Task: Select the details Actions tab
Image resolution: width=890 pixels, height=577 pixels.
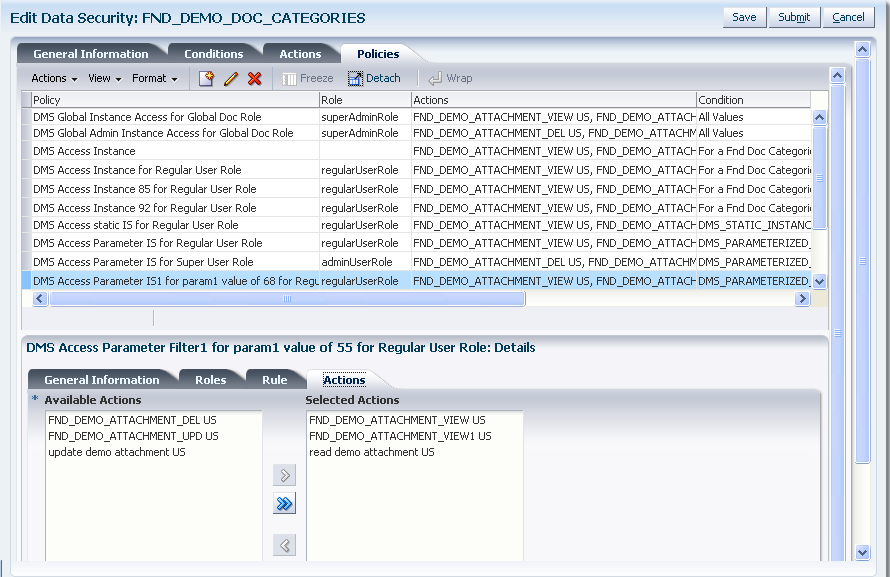Action: click(344, 380)
